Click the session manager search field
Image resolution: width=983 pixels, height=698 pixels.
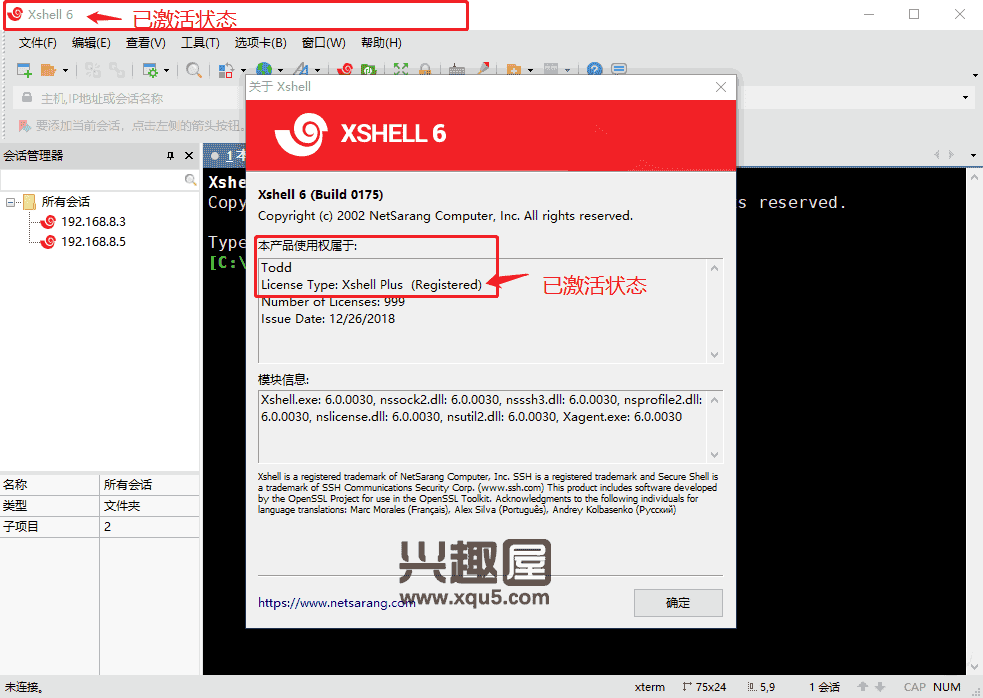(93, 180)
